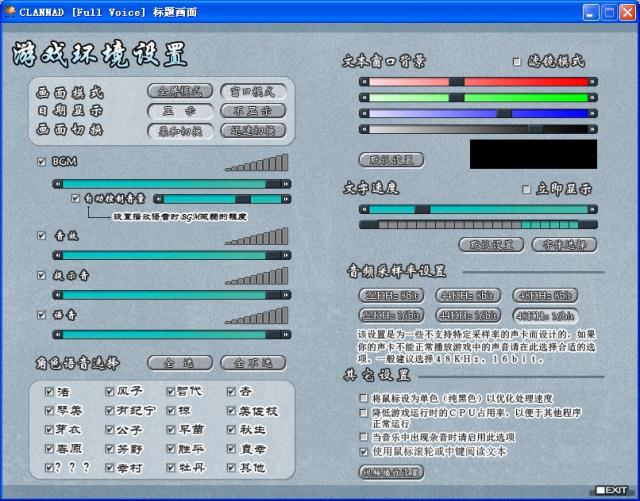
Task: Uncheck voice for character 智代
Action: click(x=171, y=392)
